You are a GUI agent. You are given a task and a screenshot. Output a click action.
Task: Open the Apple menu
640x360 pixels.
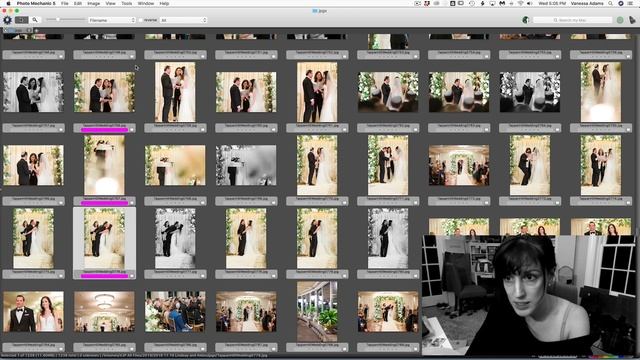click(8, 3)
